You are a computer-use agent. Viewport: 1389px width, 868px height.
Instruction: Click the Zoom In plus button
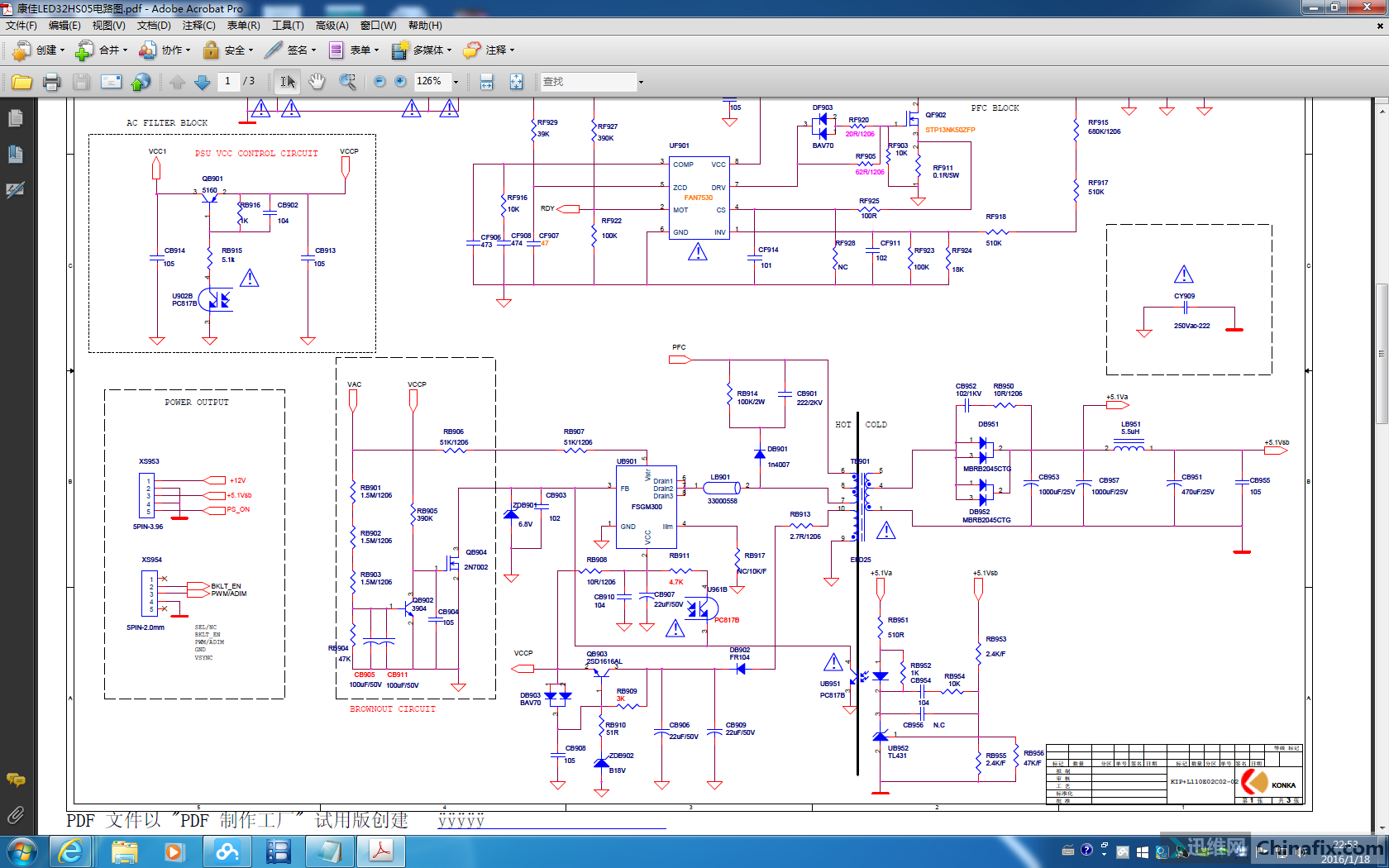400,81
